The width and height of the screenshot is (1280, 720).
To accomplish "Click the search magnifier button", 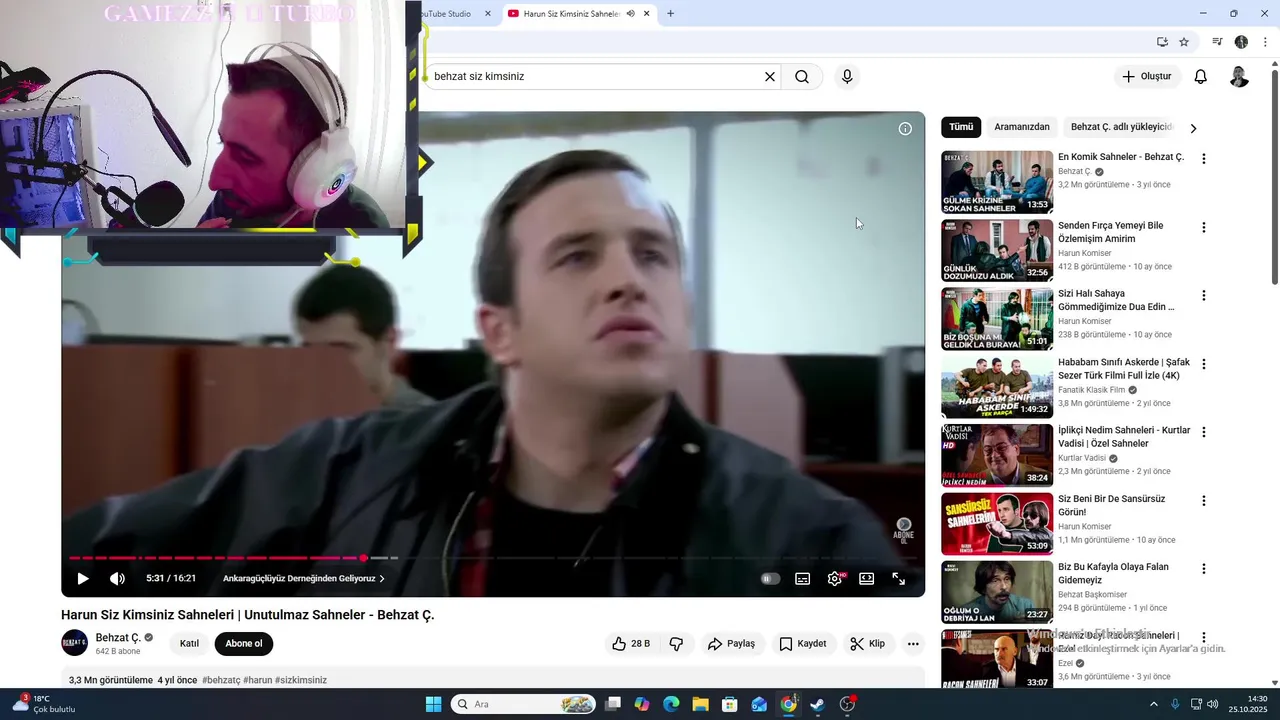I will pyautogui.click(x=802, y=77).
